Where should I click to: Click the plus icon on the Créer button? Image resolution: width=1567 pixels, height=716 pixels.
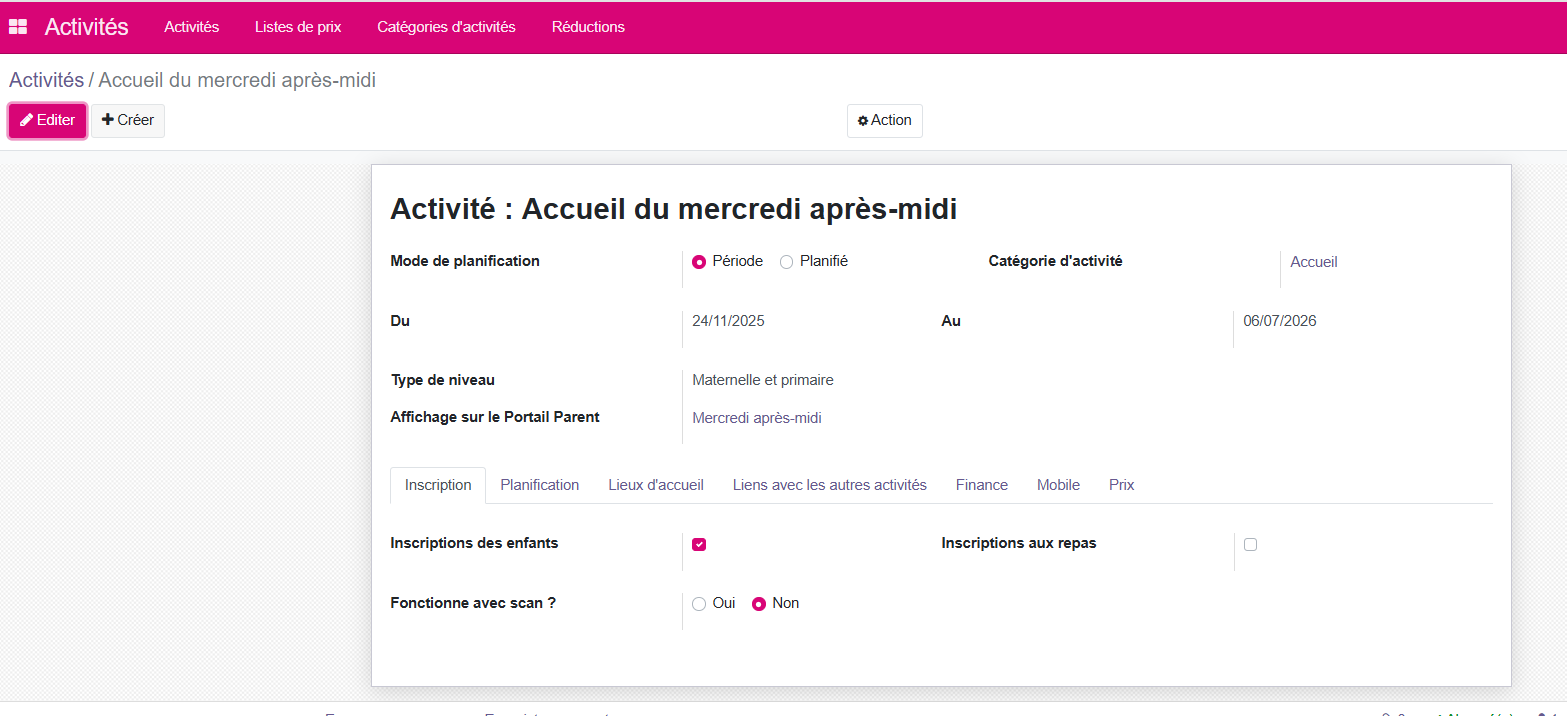[106, 119]
